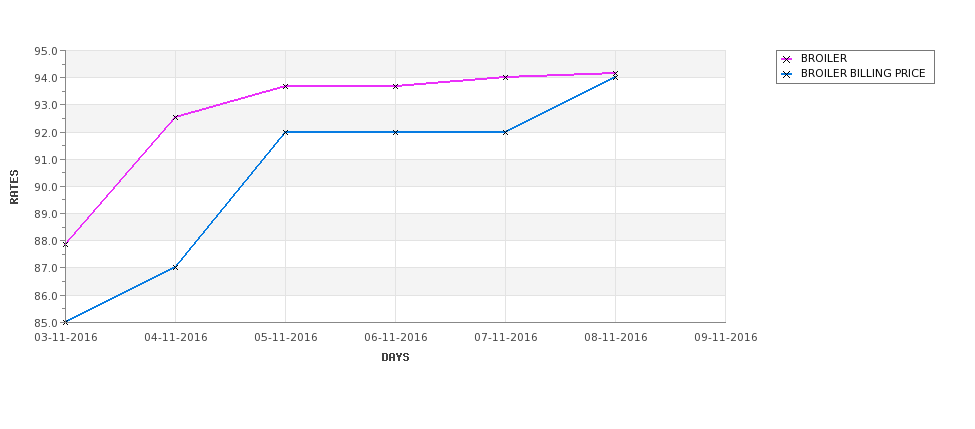Click the DAYS axis title

pyautogui.click(x=395, y=358)
